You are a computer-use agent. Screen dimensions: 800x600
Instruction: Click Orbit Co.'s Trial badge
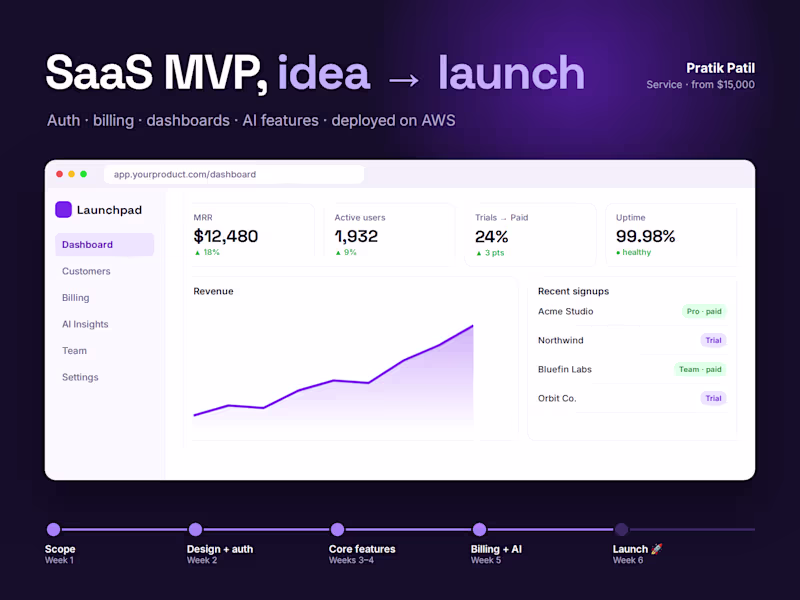[713, 398]
